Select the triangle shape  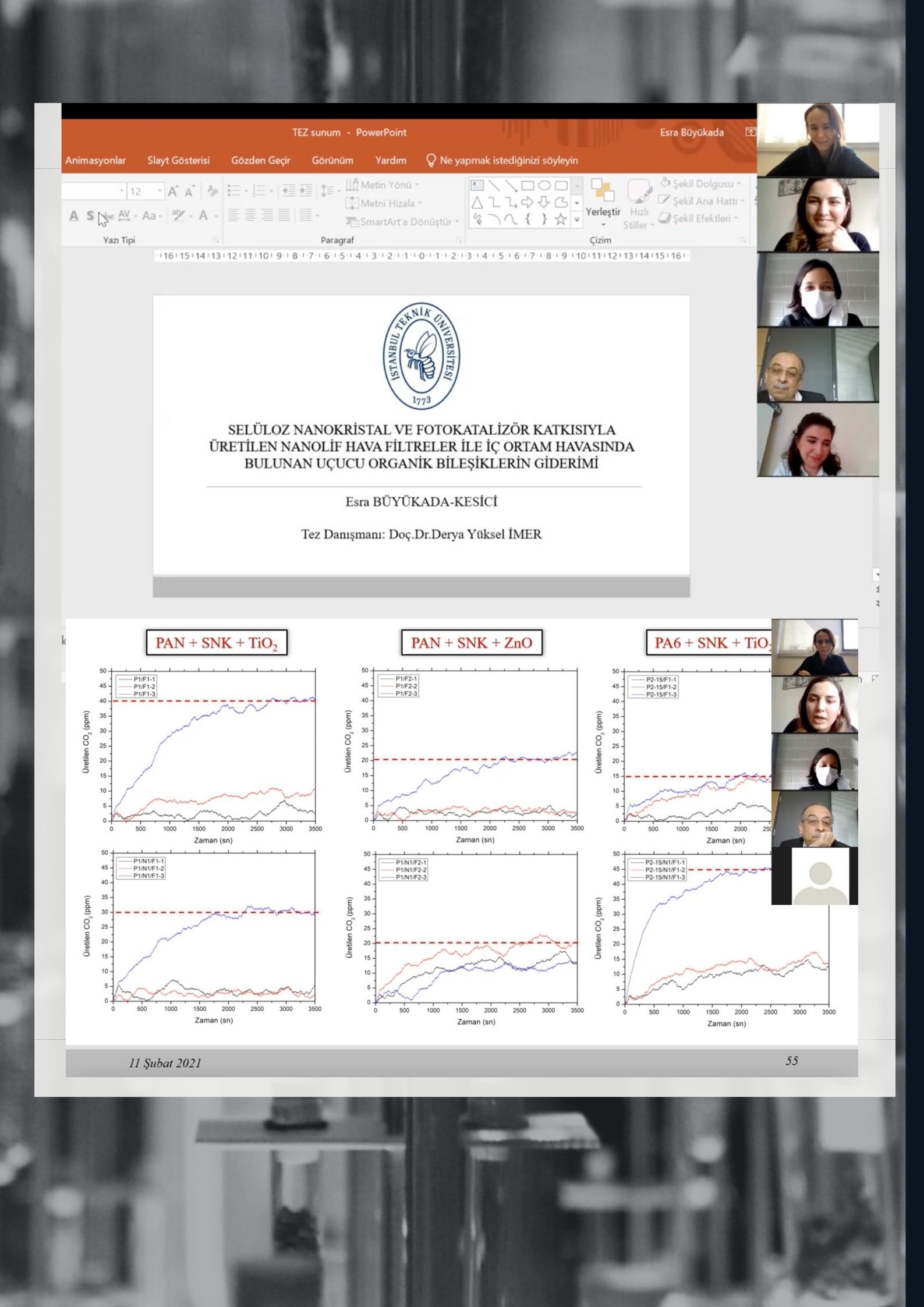tap(477, 203)
